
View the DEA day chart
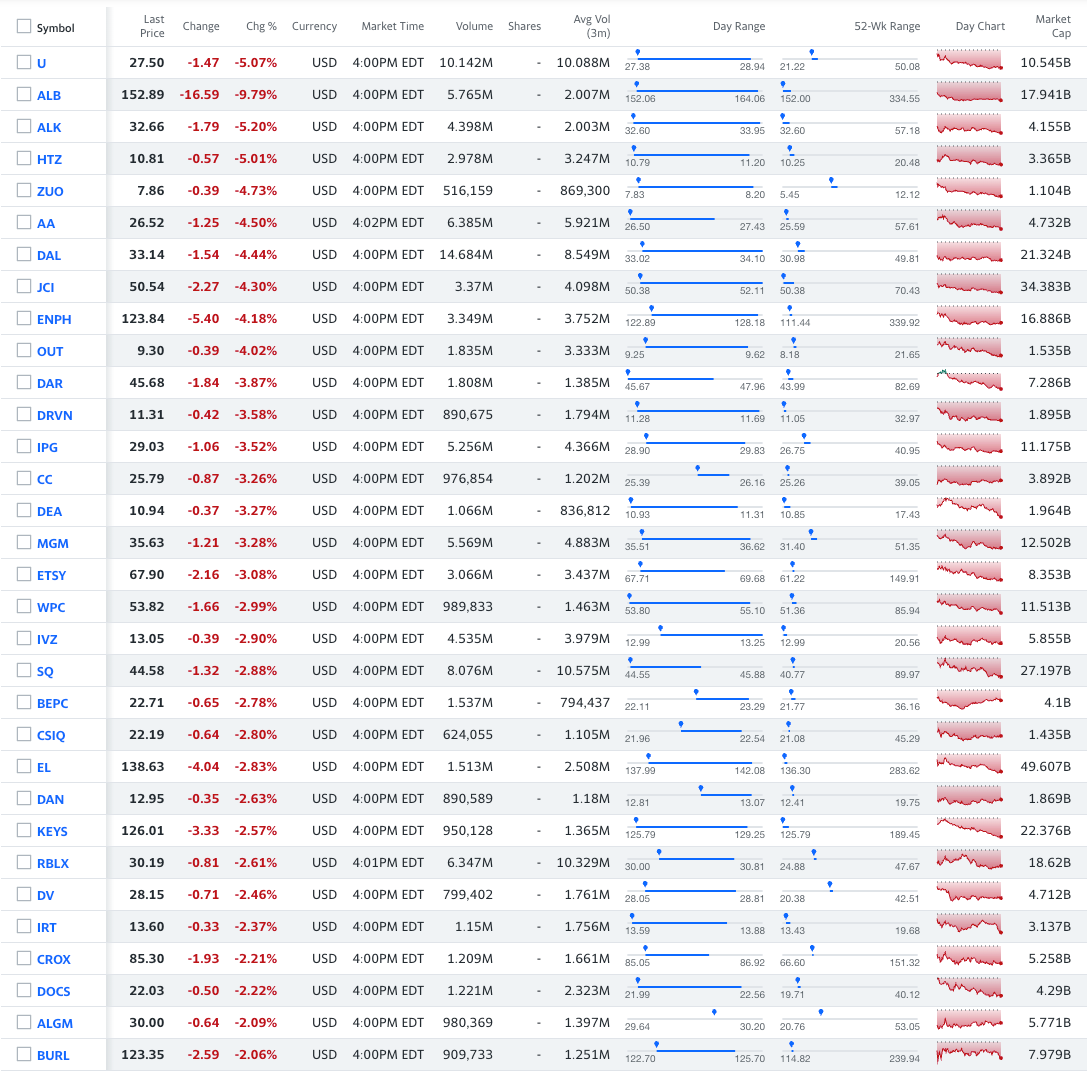969,507
